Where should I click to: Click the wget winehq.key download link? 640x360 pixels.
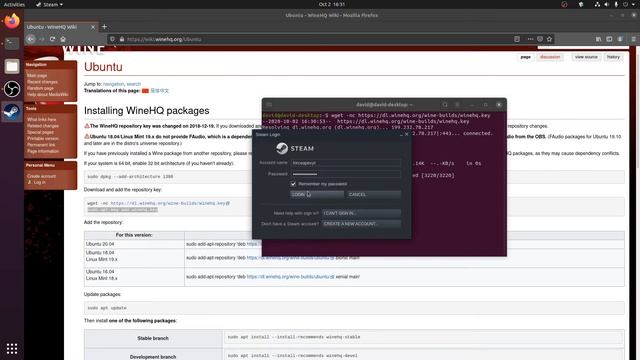click(x=170, y=203)
